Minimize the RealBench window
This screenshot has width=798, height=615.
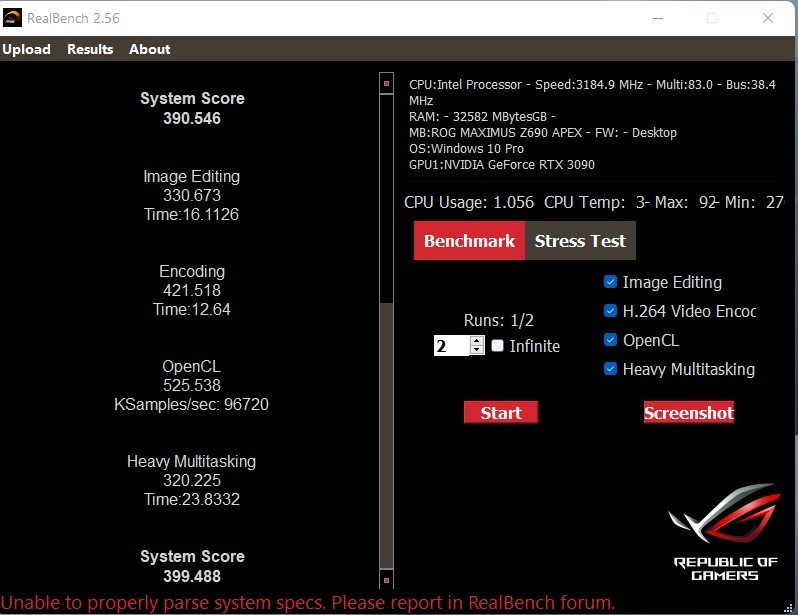pyautogui.click(x=658, y=18)
